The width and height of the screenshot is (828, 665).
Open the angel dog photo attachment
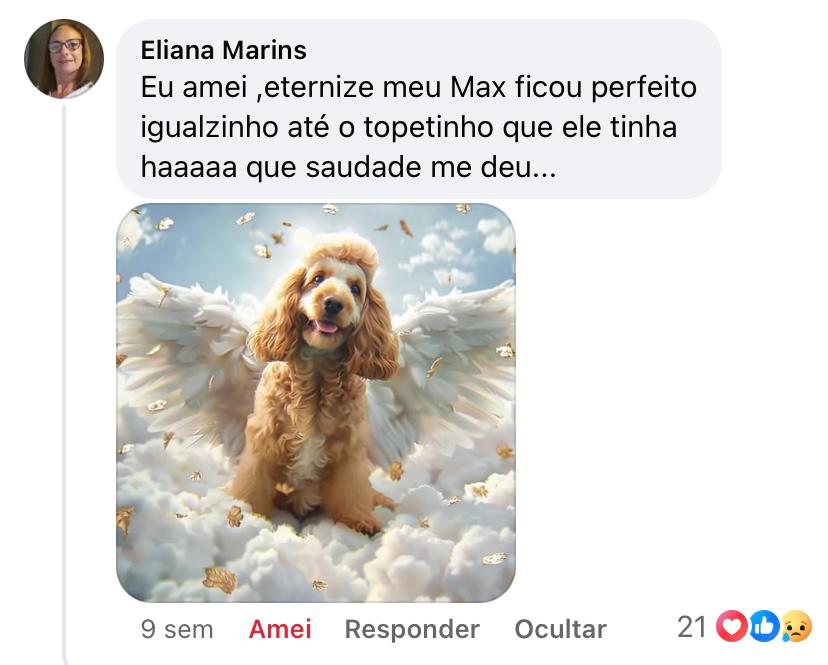(316, 402)
